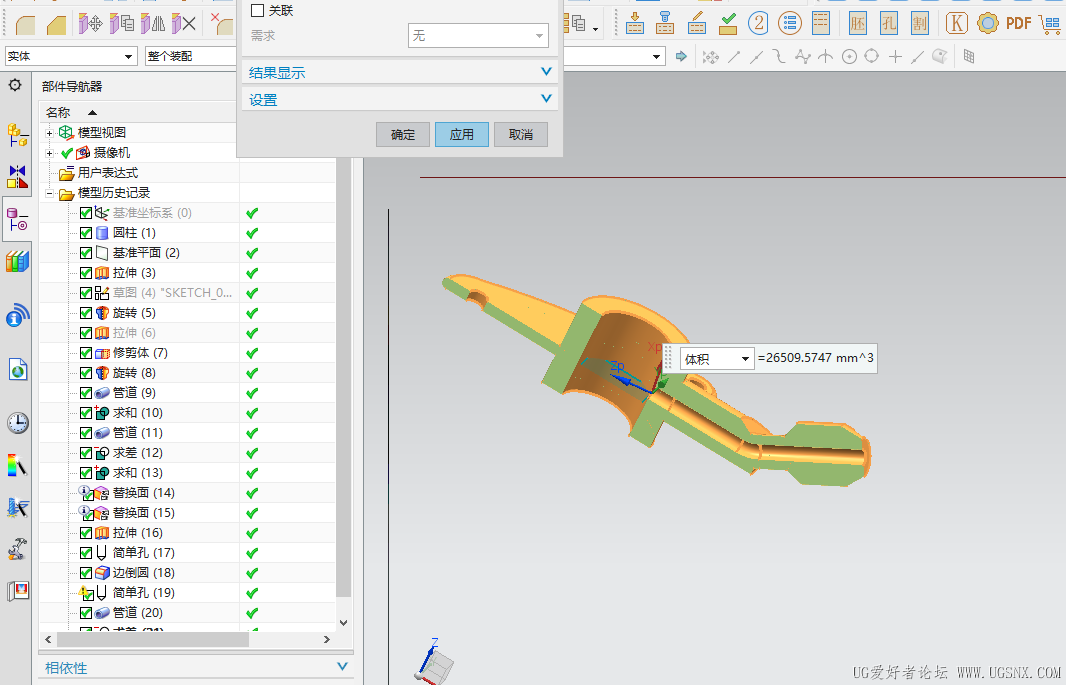Uncheck the 圆柱 (1) feature checkbox
This screenshot has height=685, width=1066.
[86, 233]
